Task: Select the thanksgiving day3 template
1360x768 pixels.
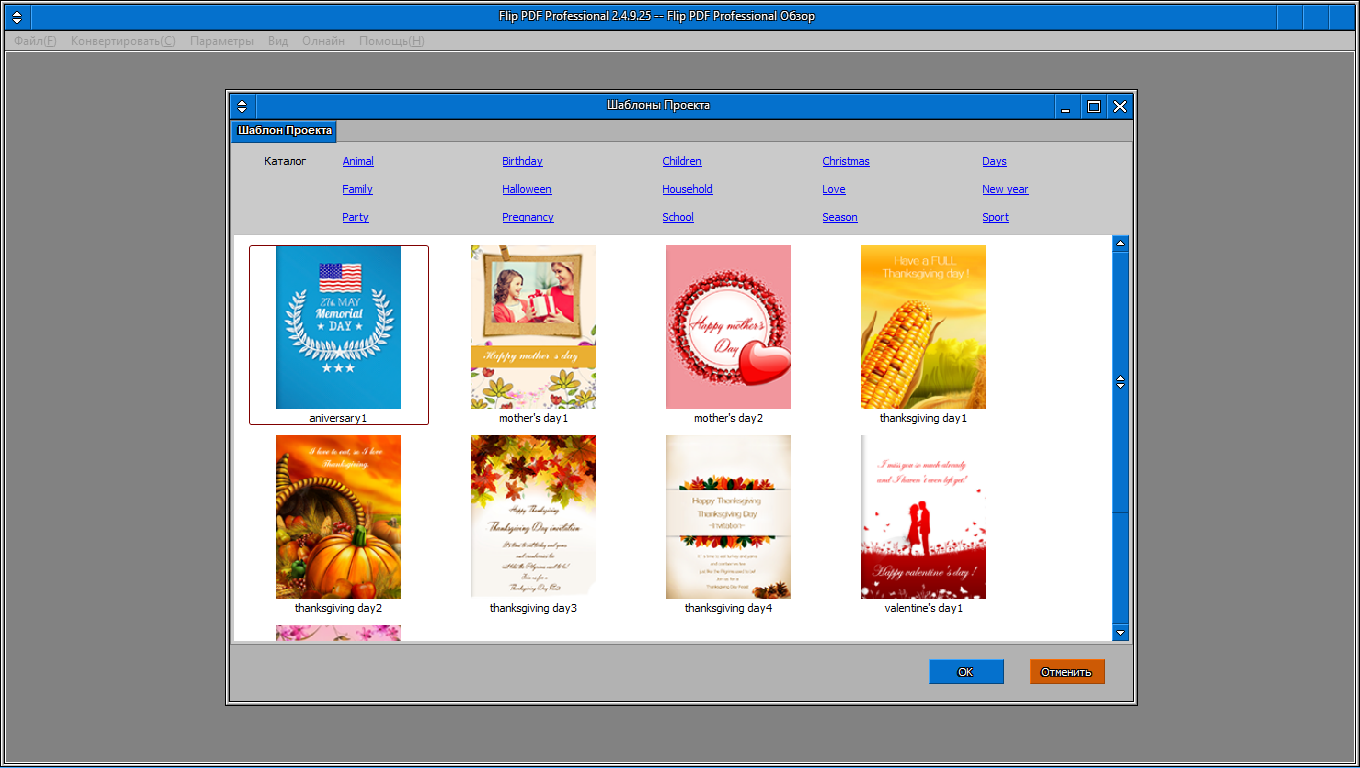Action: click(x=533, y=517)
